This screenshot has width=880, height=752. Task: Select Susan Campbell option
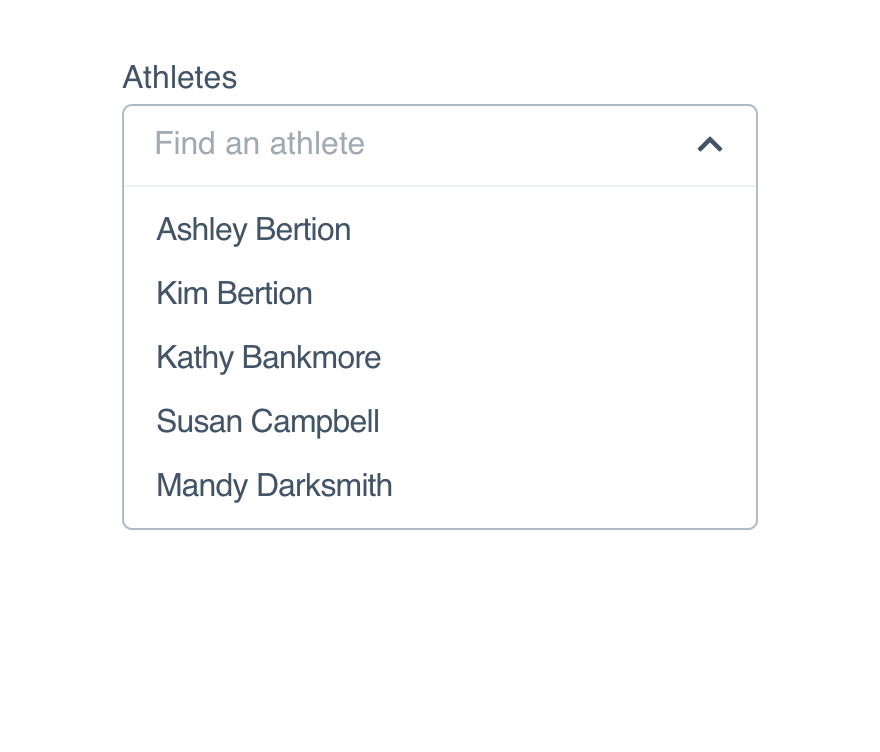click(x=440, y=421)
